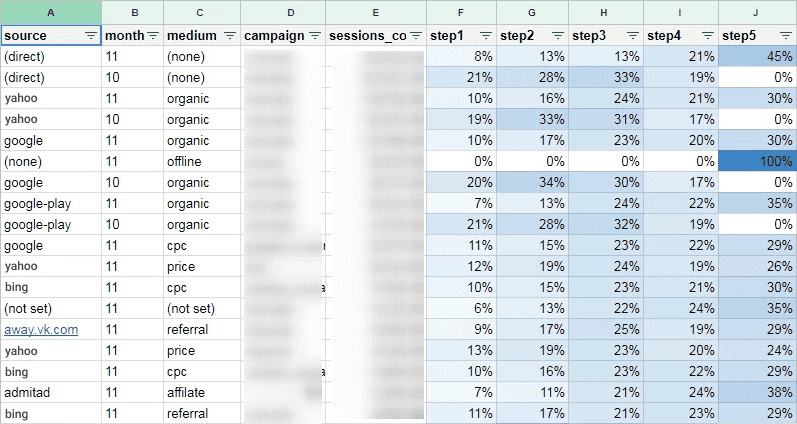Click the admitad source cell

tap(51, 392)
